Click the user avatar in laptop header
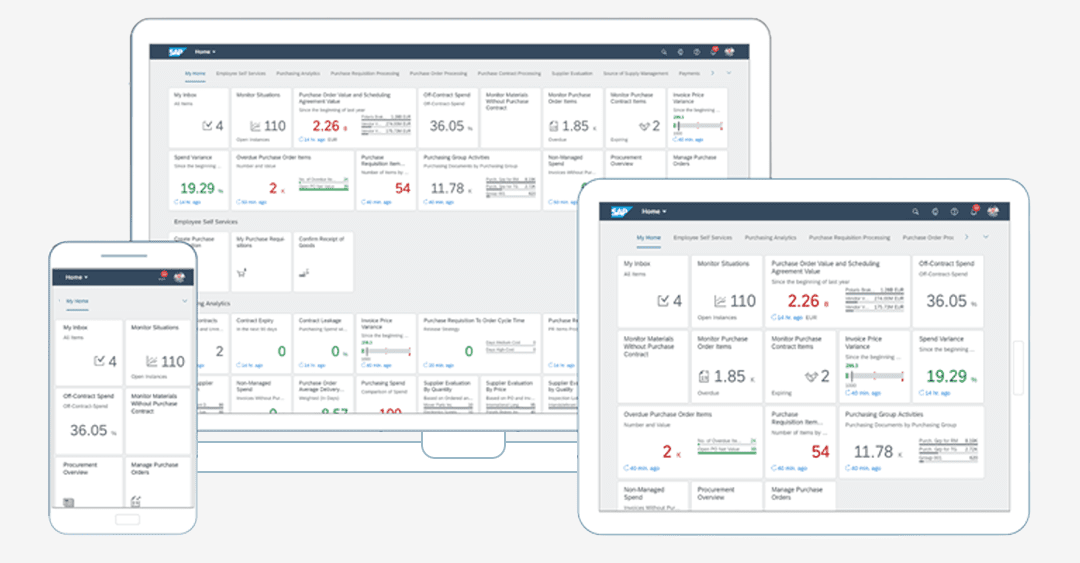 tap(729, 52)
